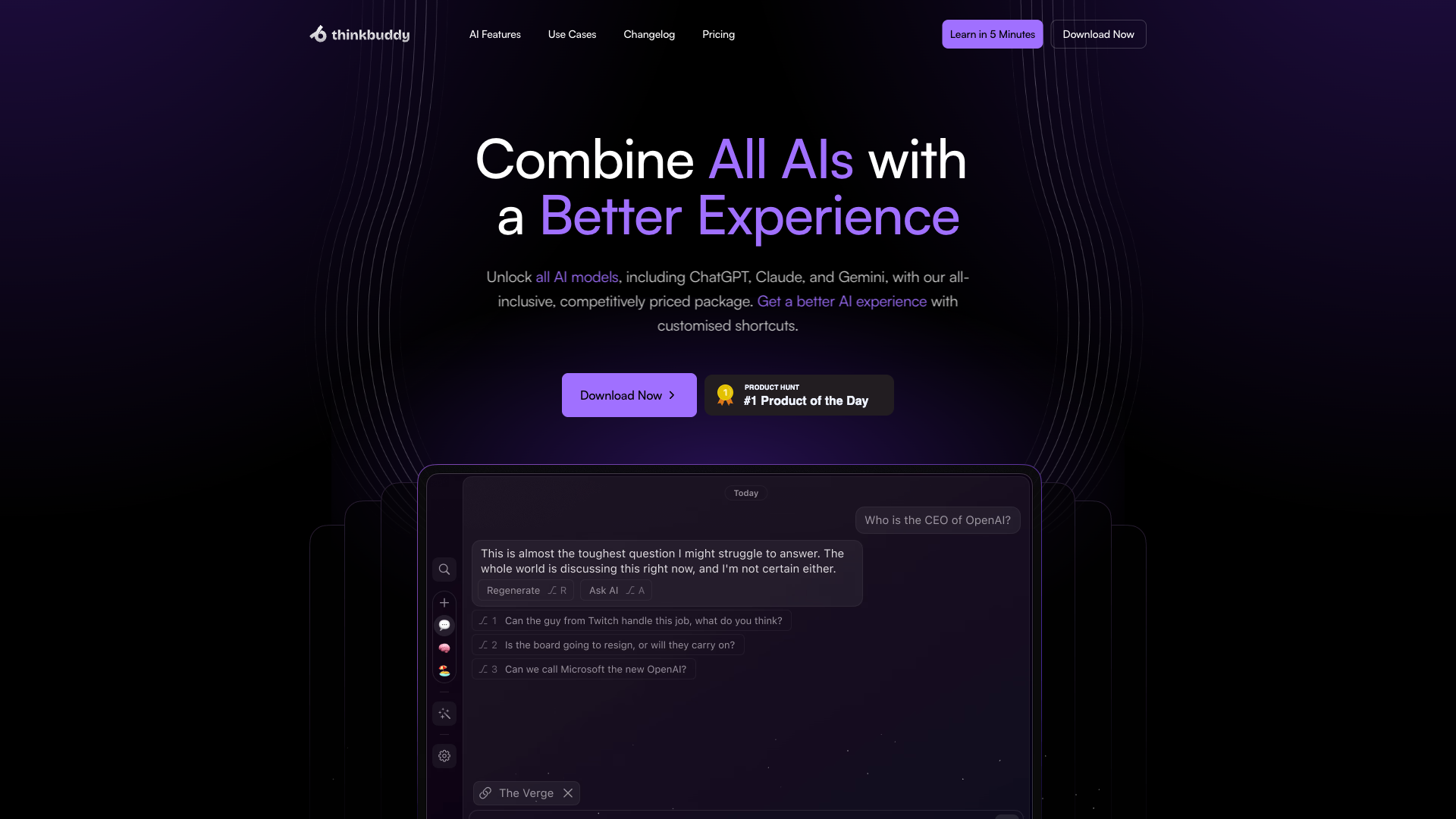Dismiss The Verge source tag

[568, 793]
